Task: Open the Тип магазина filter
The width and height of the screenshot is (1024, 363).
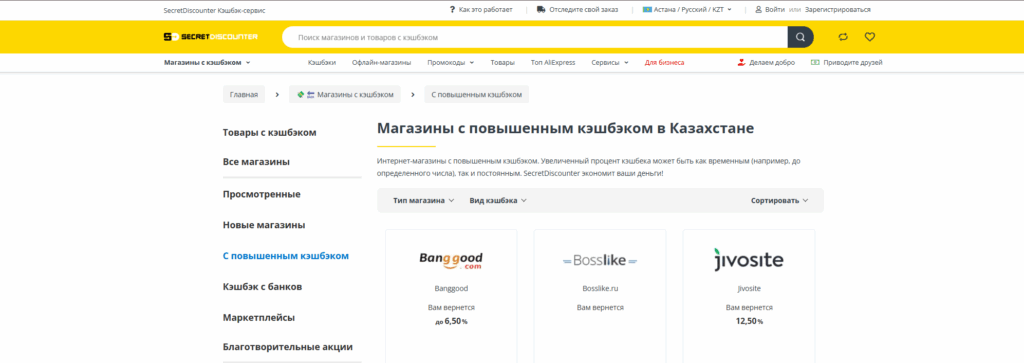Action: coord(423,200)
